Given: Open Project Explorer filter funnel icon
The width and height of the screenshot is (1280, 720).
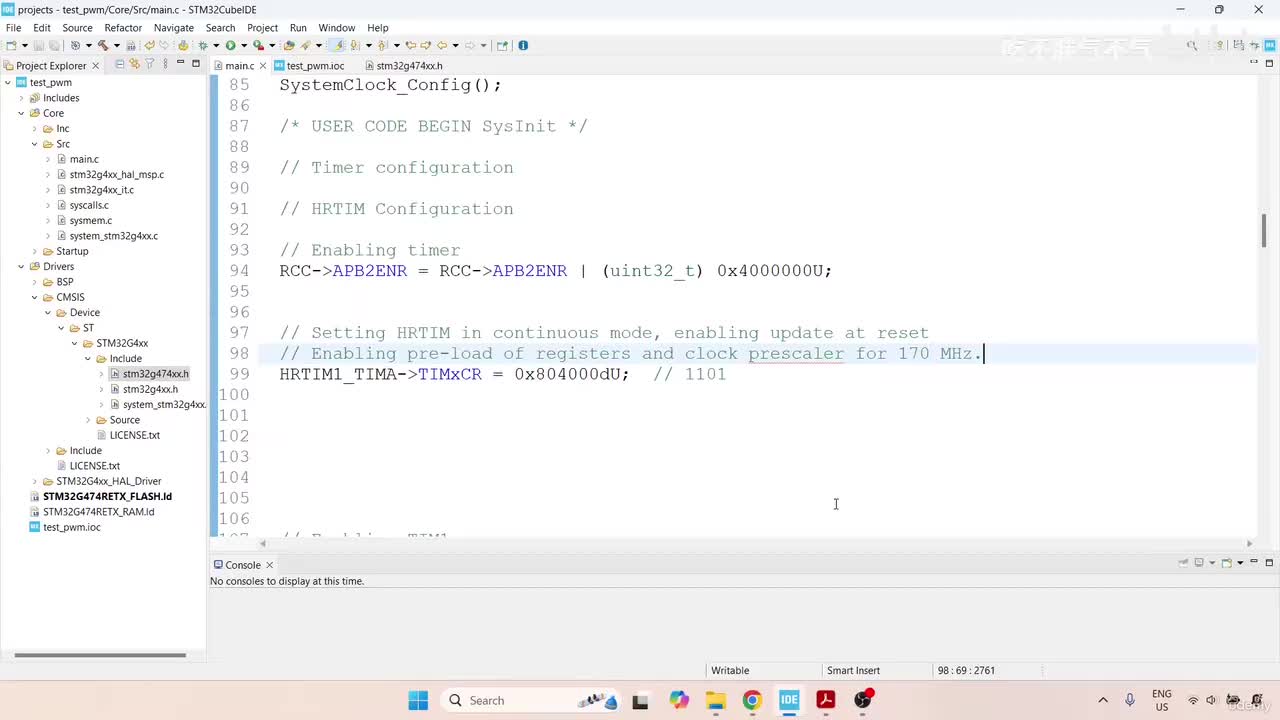Looking at the screenshot, I should 150,64.
